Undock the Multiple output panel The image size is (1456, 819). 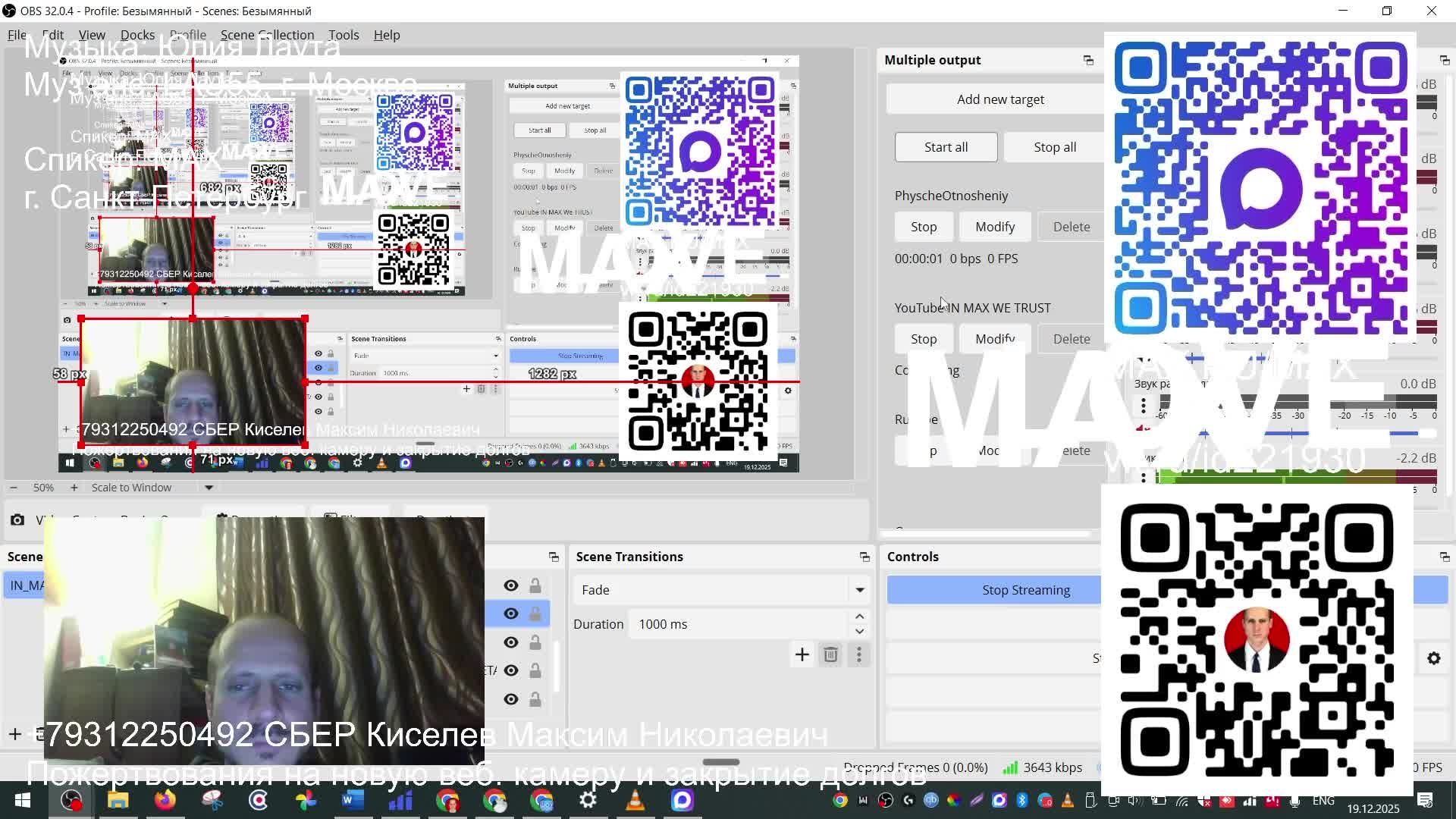1088,60
